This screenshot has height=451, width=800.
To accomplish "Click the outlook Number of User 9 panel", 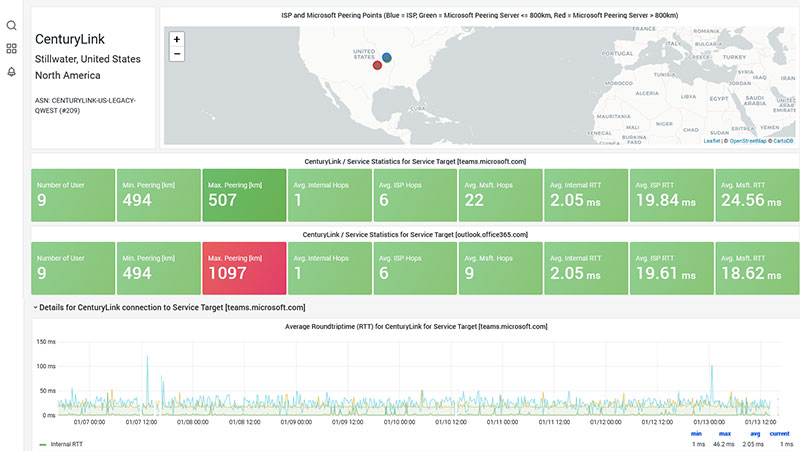I will (x=73, y=268).
